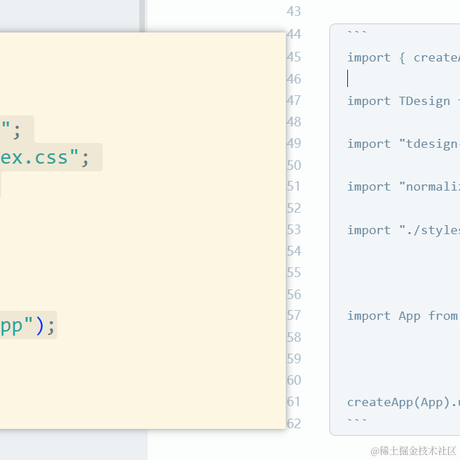Screen dimensions: 460x460
Task: Click line number 53 in the gutter
Action: click(294, 230)
